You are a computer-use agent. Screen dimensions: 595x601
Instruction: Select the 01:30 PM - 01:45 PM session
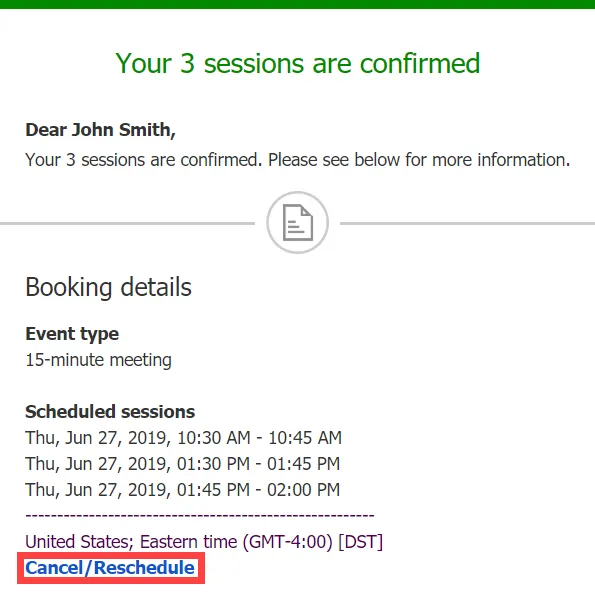(182, 464)
